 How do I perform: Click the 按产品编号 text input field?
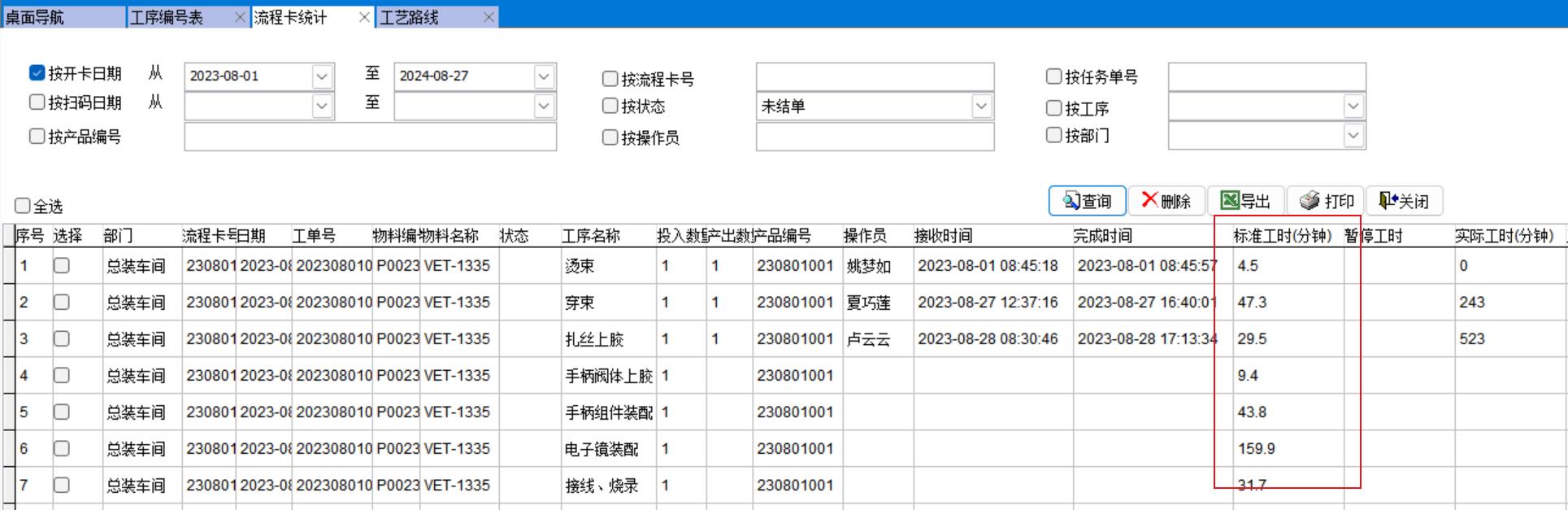click(370, 137)
